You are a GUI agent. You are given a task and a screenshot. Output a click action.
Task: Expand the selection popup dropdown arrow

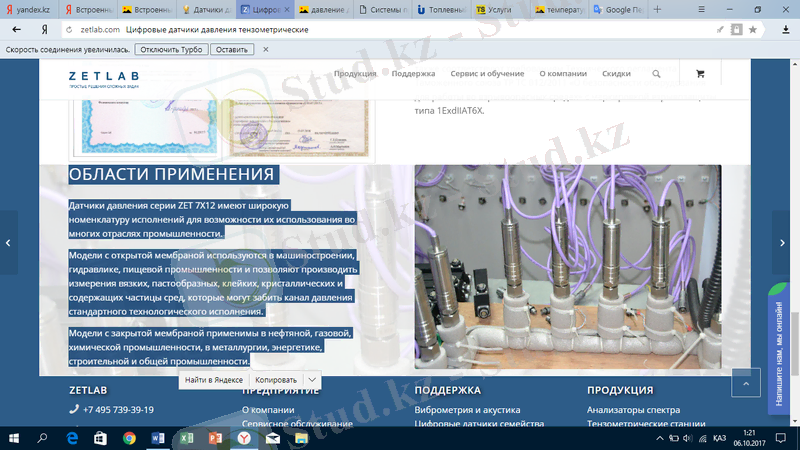coord(312,380)
